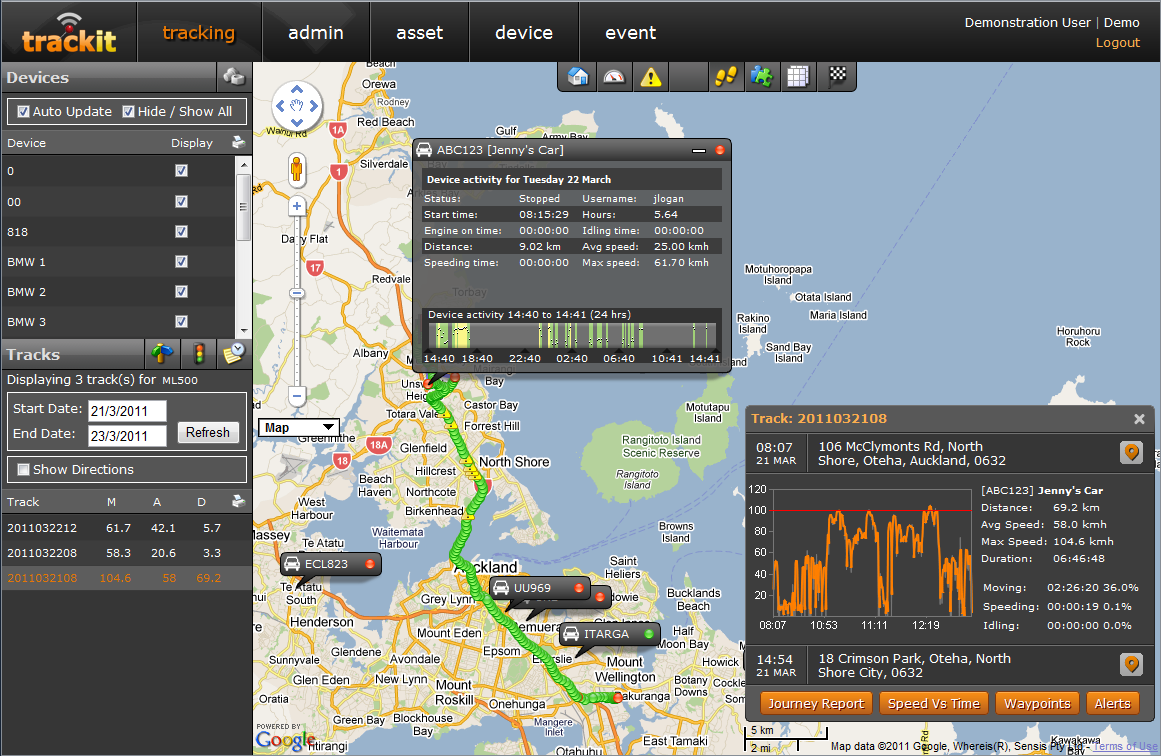Select the yellow footprints tracks tool
This screenshot has height=756, width=1161.
pos(726,76)
